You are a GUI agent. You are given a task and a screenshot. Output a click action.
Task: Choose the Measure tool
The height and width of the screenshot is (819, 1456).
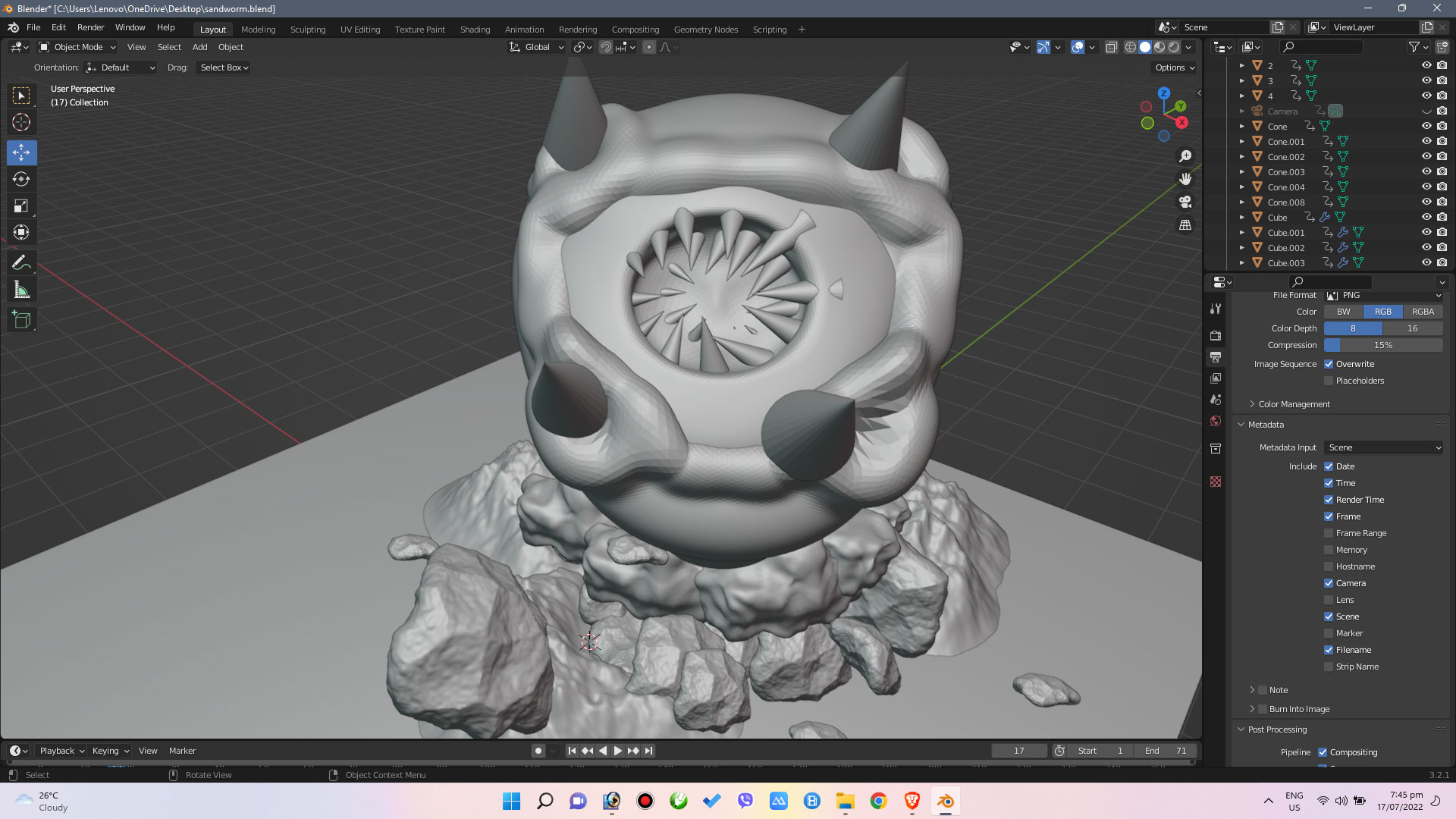pyautogui.click(x=21, y=290)
